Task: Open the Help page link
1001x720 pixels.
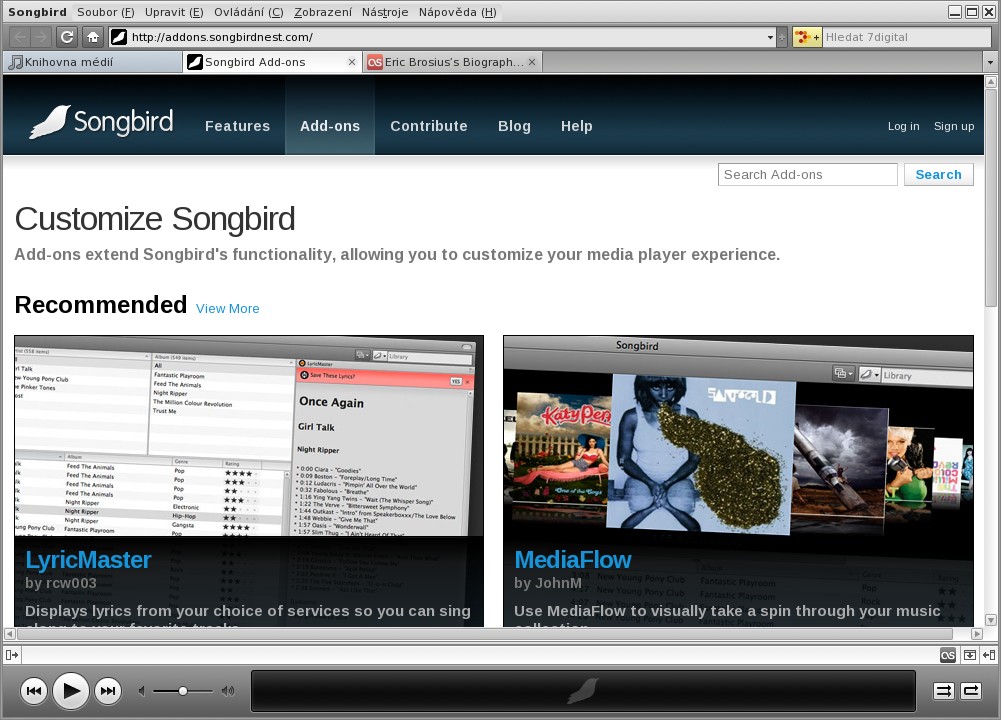Action: (576, 126)
